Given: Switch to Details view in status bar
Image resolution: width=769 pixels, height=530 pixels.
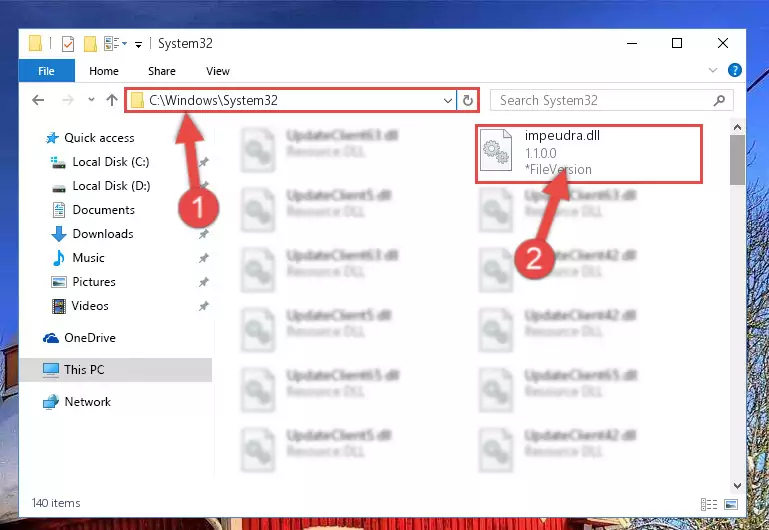Looking at the screenshot, I should [x=709, y=504].
